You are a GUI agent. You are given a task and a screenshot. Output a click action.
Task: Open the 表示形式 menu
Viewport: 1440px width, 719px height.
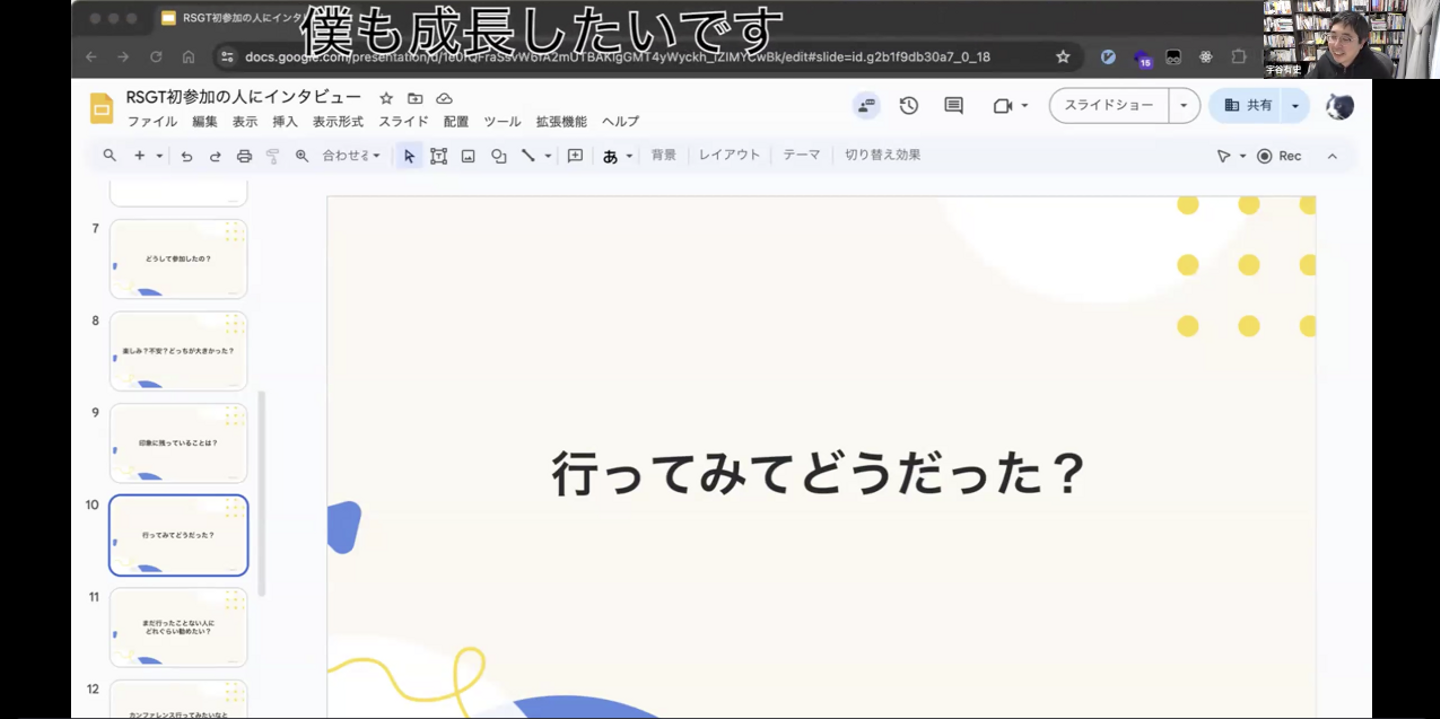(x=338, y=122)
